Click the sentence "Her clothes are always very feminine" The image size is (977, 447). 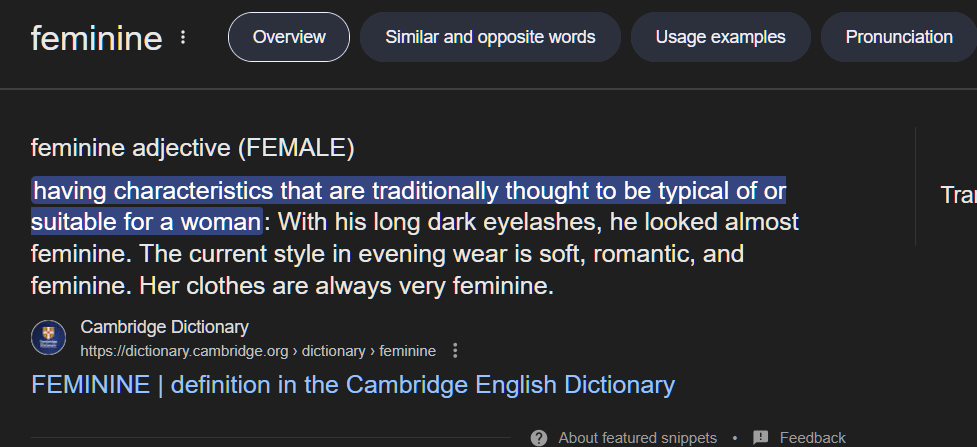tap(346, 286)
